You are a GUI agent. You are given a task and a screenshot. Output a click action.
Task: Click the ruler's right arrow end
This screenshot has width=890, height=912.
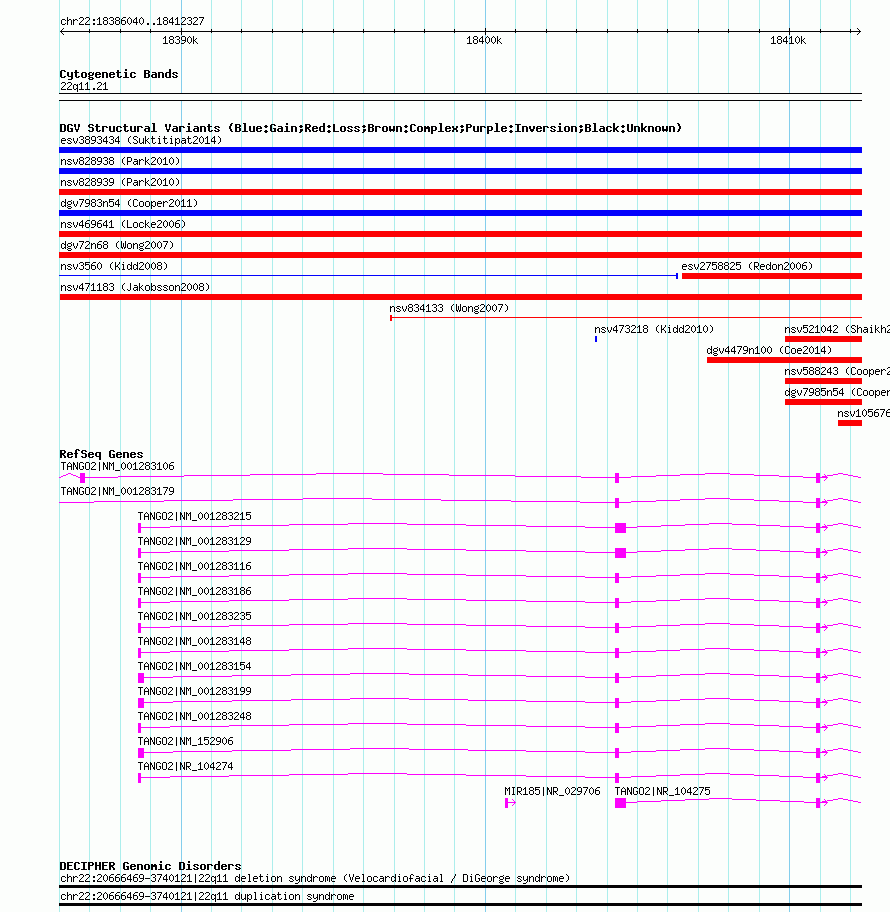858,31
